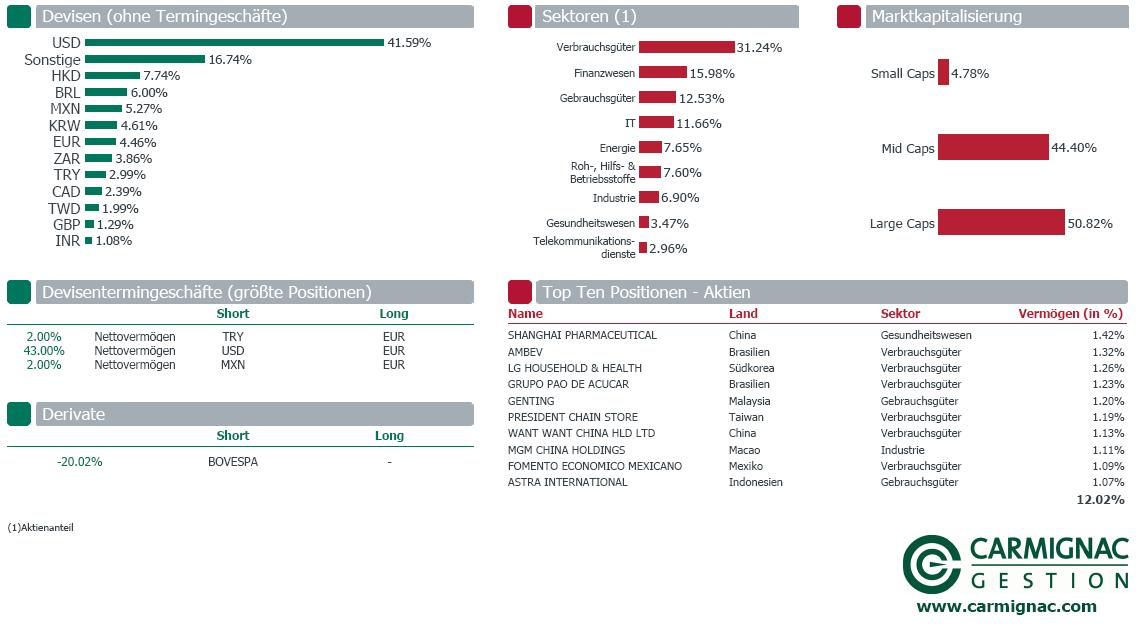Click the 3.47% value next to Gesundheitswesen
The height and width of the screenshot is (630, 1140).
tap(670, 223)
